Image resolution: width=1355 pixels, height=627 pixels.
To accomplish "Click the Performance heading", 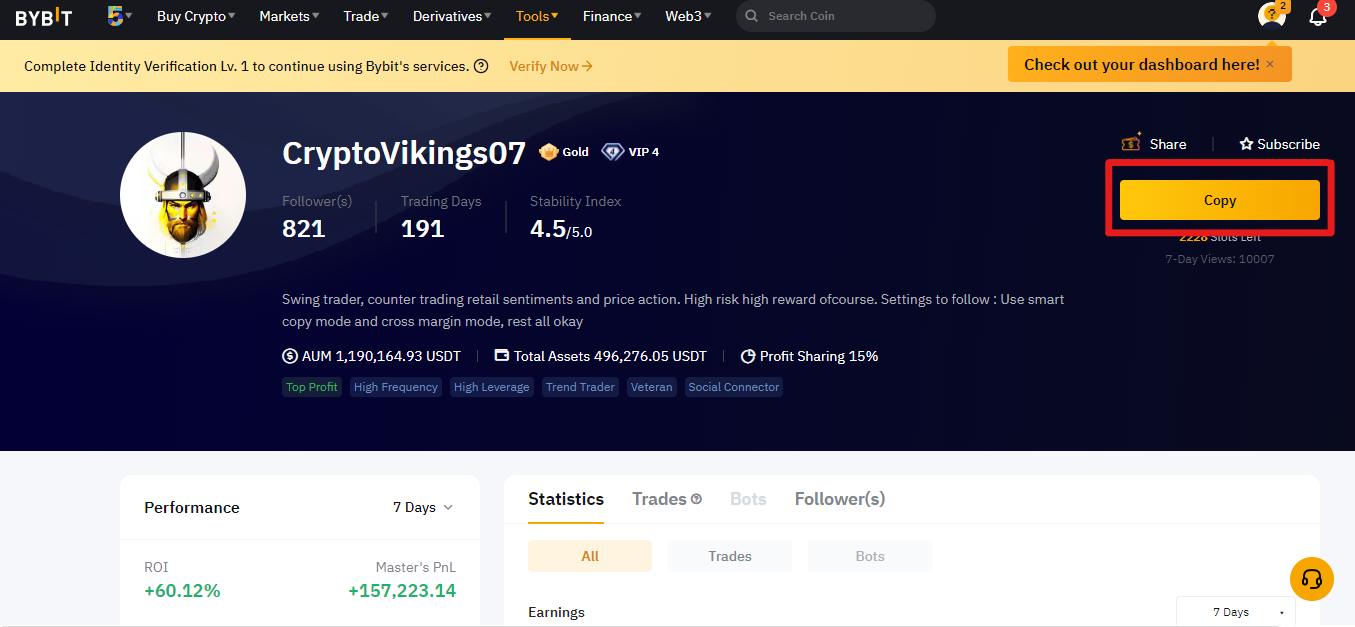I will click(x=192, y=507).
